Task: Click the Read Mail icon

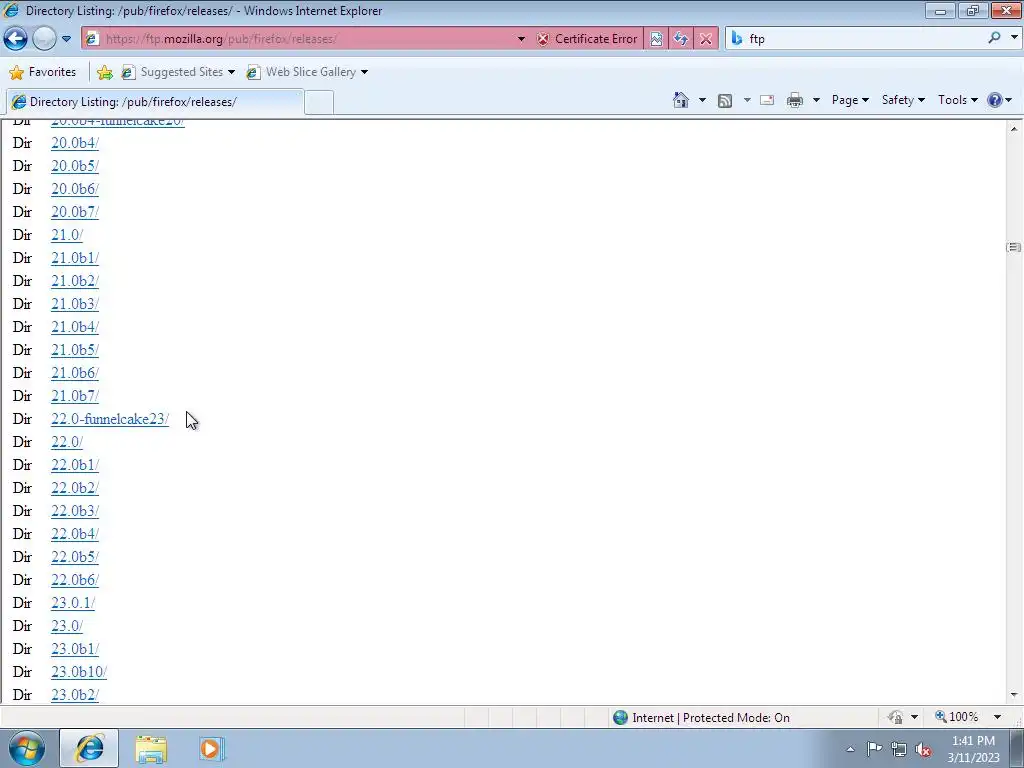Action: pyautogui.click(x=767, y=100)
